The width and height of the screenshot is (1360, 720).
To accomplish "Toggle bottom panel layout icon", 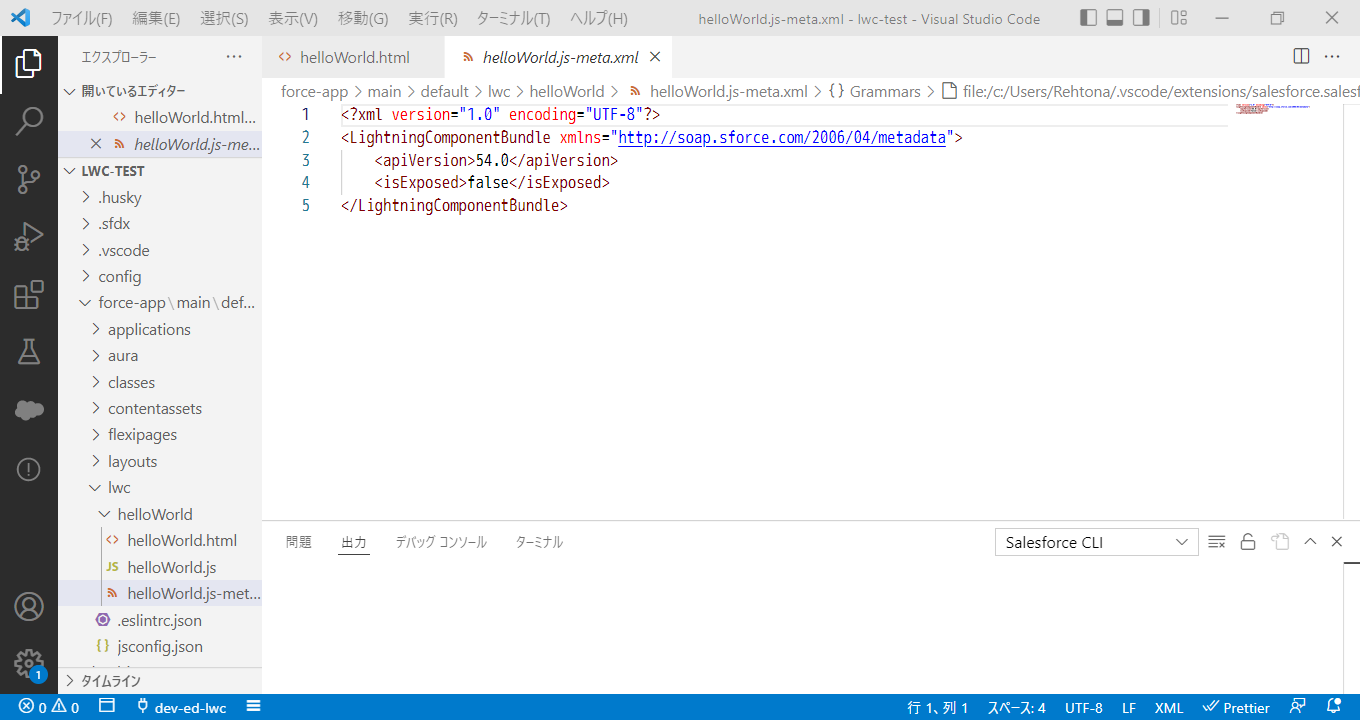I will click(1115, 18).
